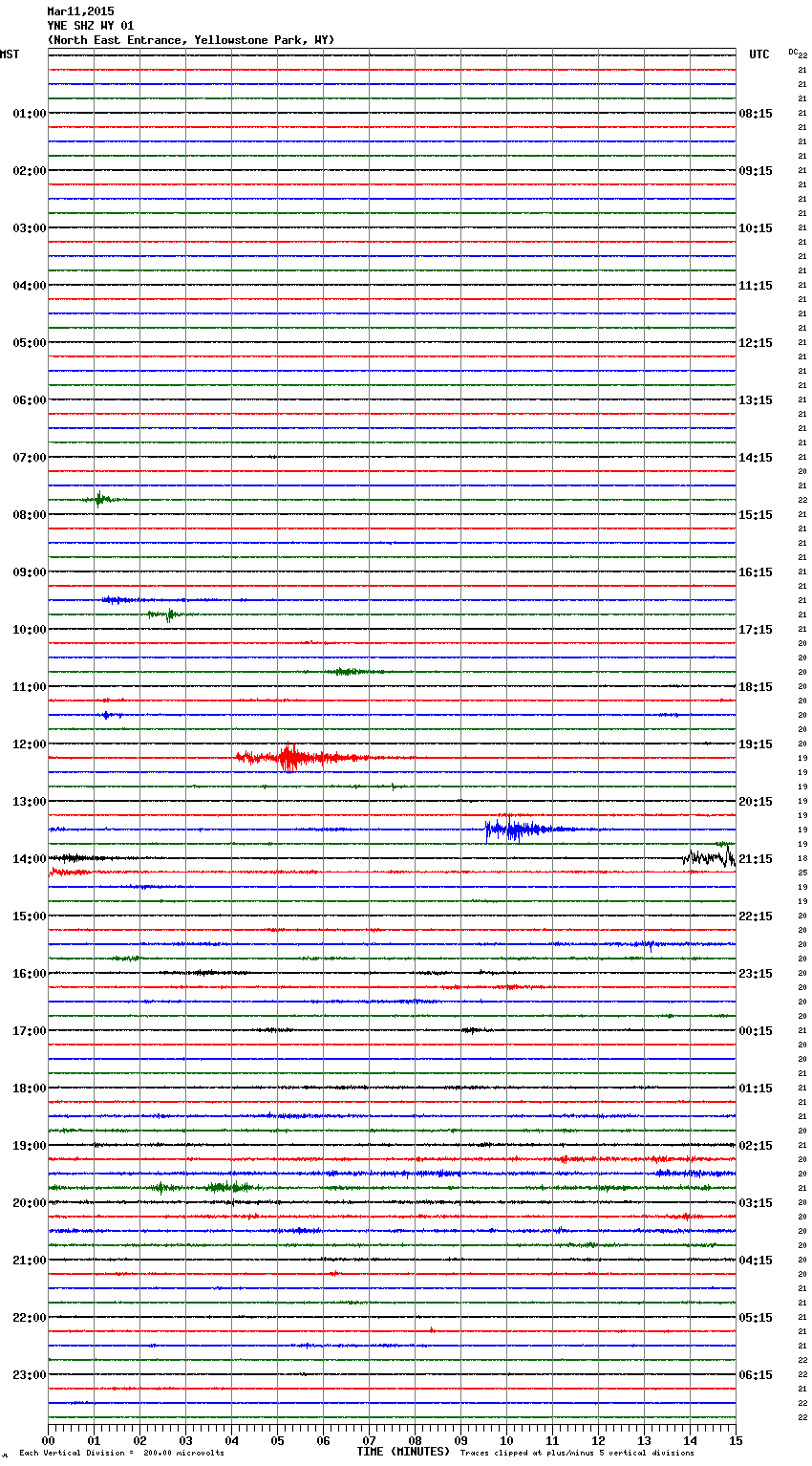This screenshot has height=1466, width=812.
Task: Select the 22:00 MST time label
Action: pos(29,1318)
